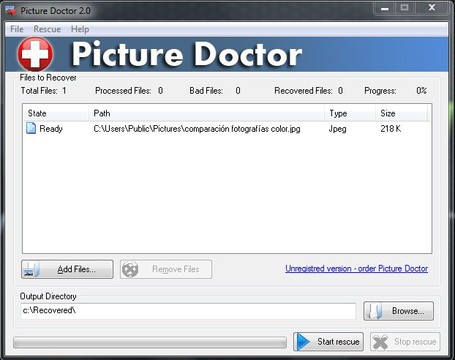
Task: Click the rescue progress bar
Action: [150, 342]
